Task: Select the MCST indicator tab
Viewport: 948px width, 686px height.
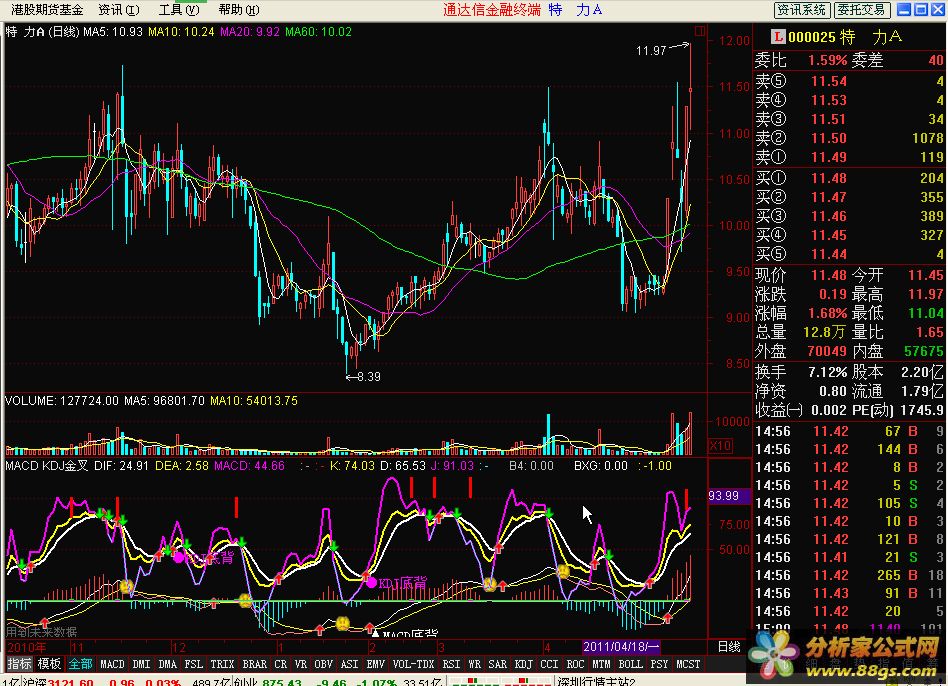Action: click(x=688, y=664)
